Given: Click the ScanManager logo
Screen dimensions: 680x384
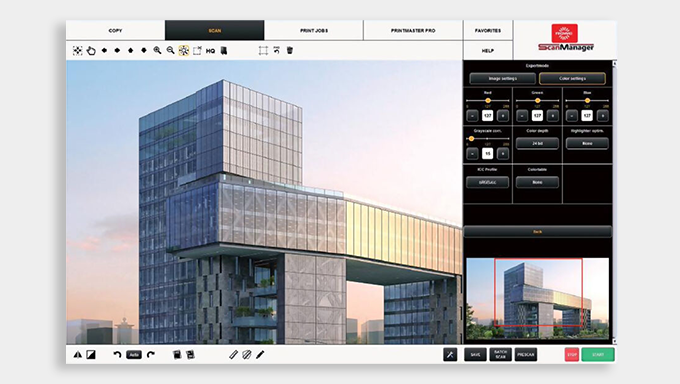Looking at the screenshot, I should [x=566, y=38].
